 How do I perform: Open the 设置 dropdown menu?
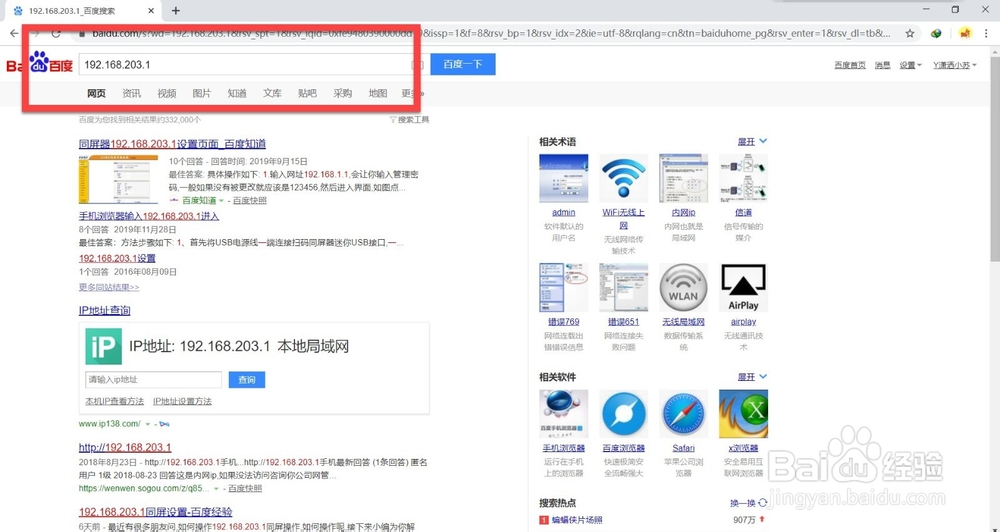(910, 65)
